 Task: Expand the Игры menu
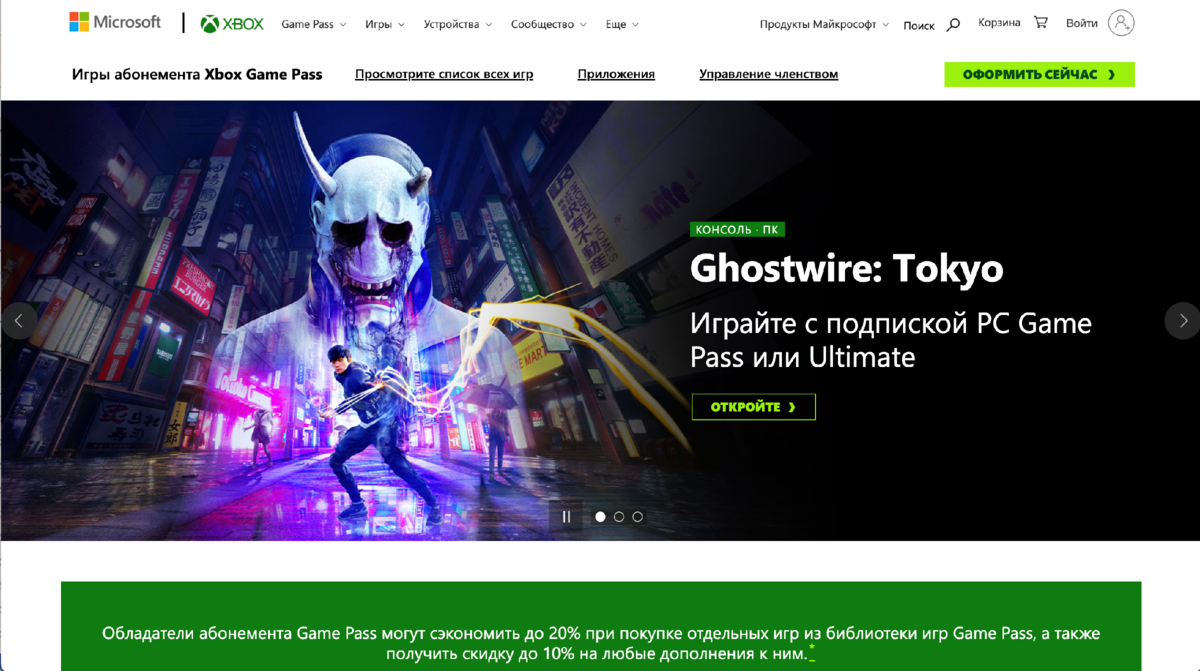point(385,24)
